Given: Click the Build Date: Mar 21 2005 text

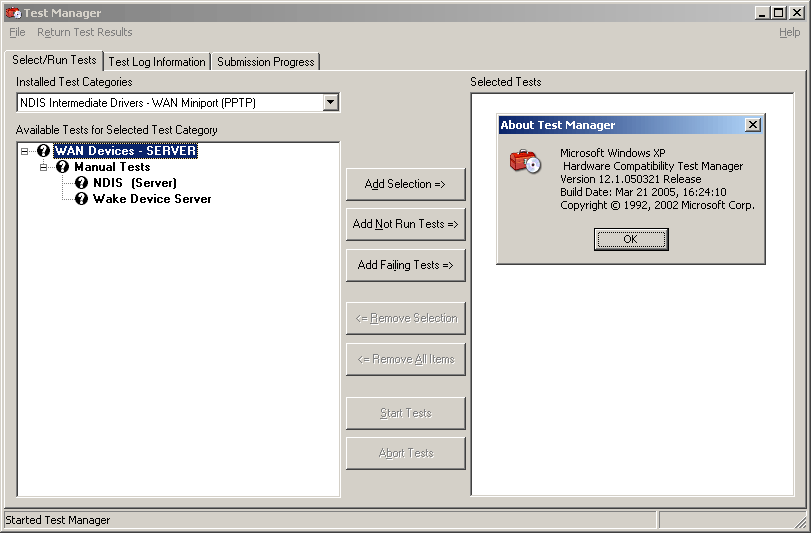Looking at the screenshot, I should (643, 192).
